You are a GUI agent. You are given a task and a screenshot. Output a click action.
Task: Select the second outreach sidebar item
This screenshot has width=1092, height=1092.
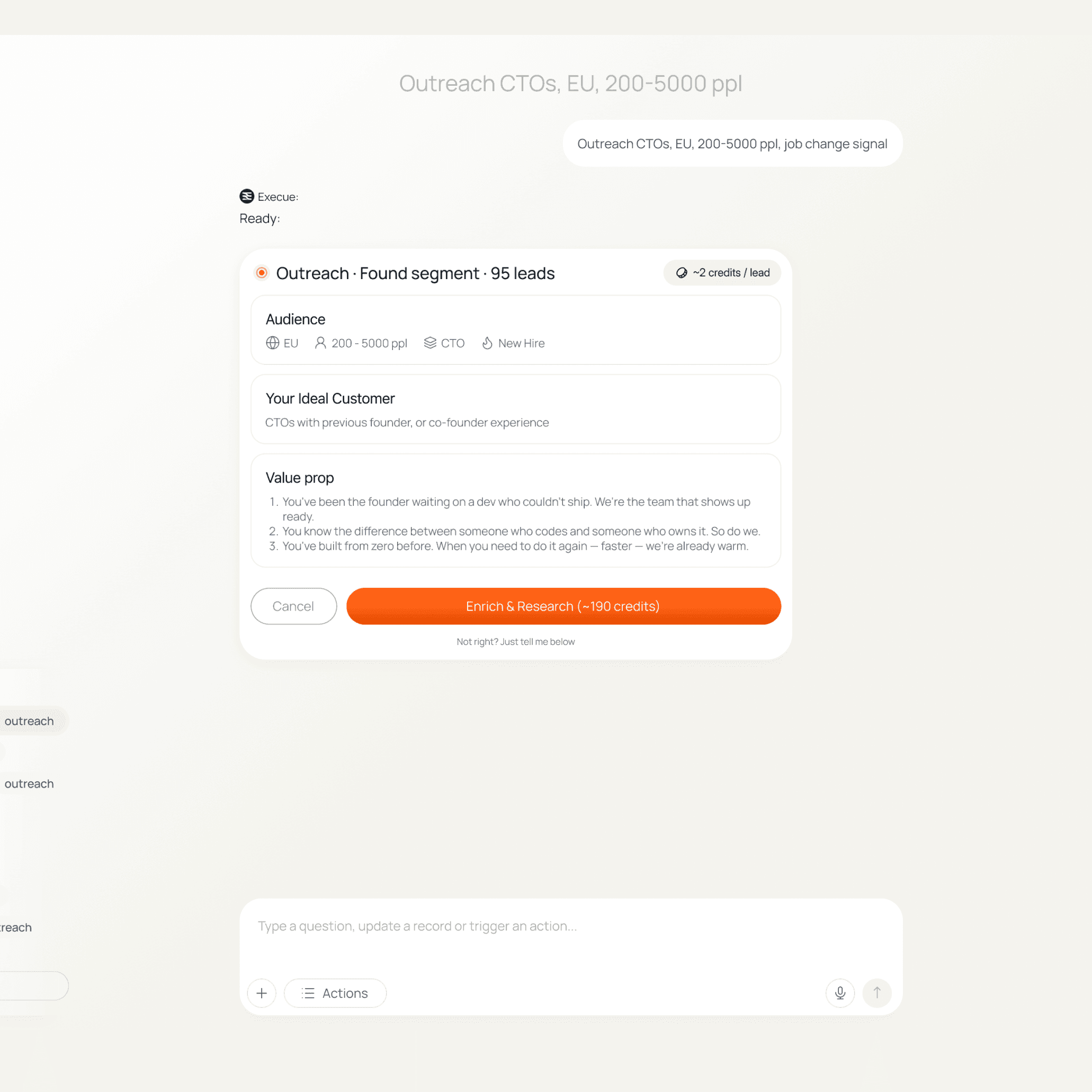pos(29,784)
